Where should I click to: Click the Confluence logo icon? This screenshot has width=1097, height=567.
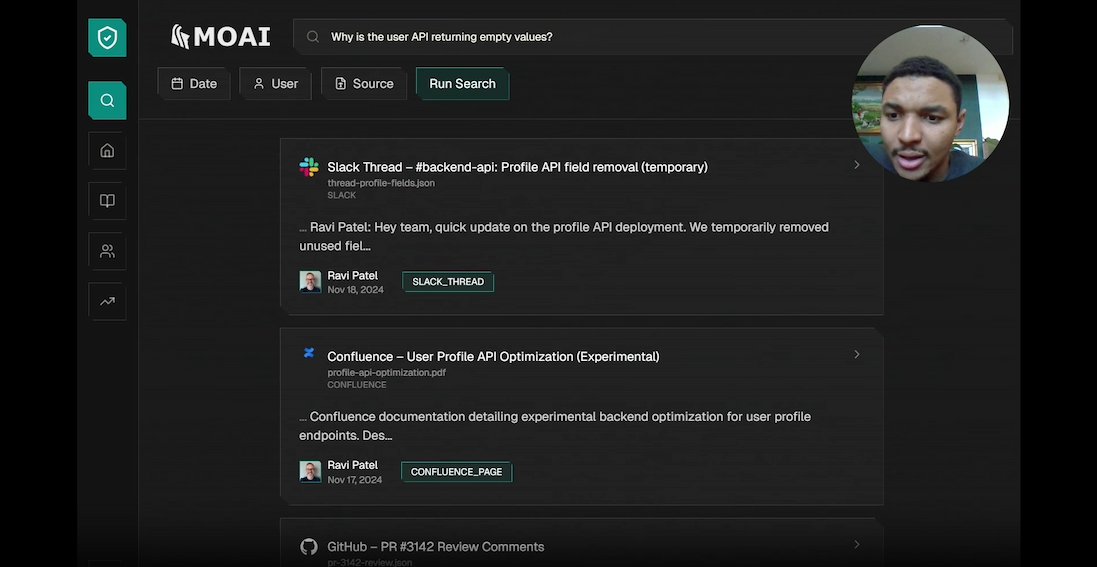pos(309,353)
